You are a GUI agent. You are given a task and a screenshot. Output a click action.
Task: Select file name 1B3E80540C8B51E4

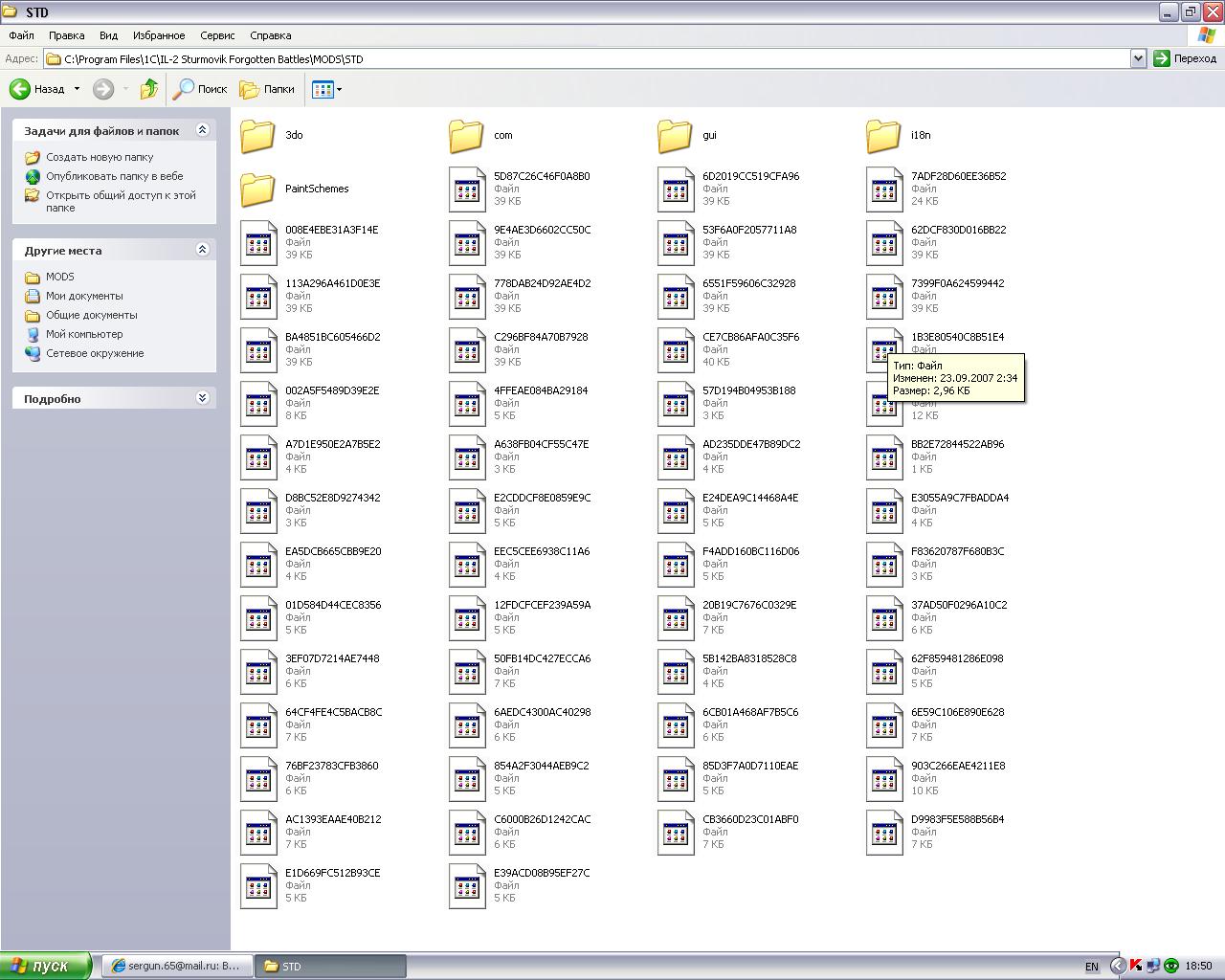tap(957, 337)
